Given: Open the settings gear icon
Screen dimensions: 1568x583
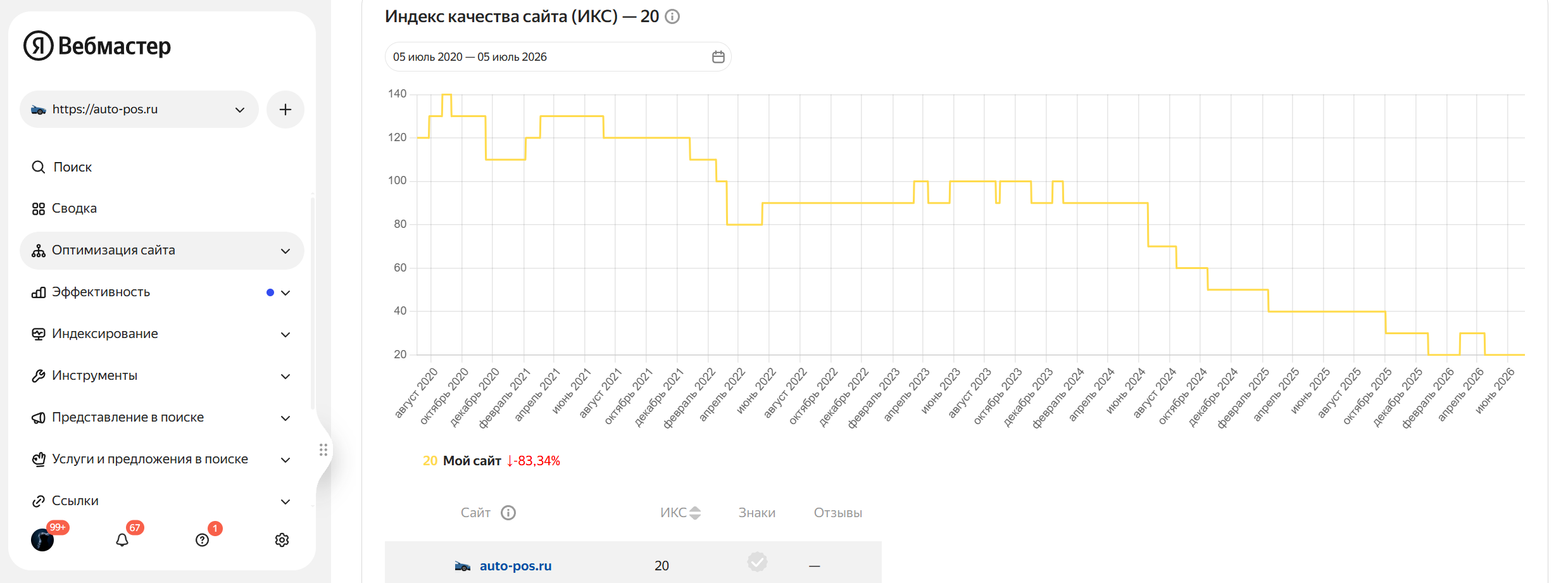Looking at the screenshot, I should pos(282,540).
